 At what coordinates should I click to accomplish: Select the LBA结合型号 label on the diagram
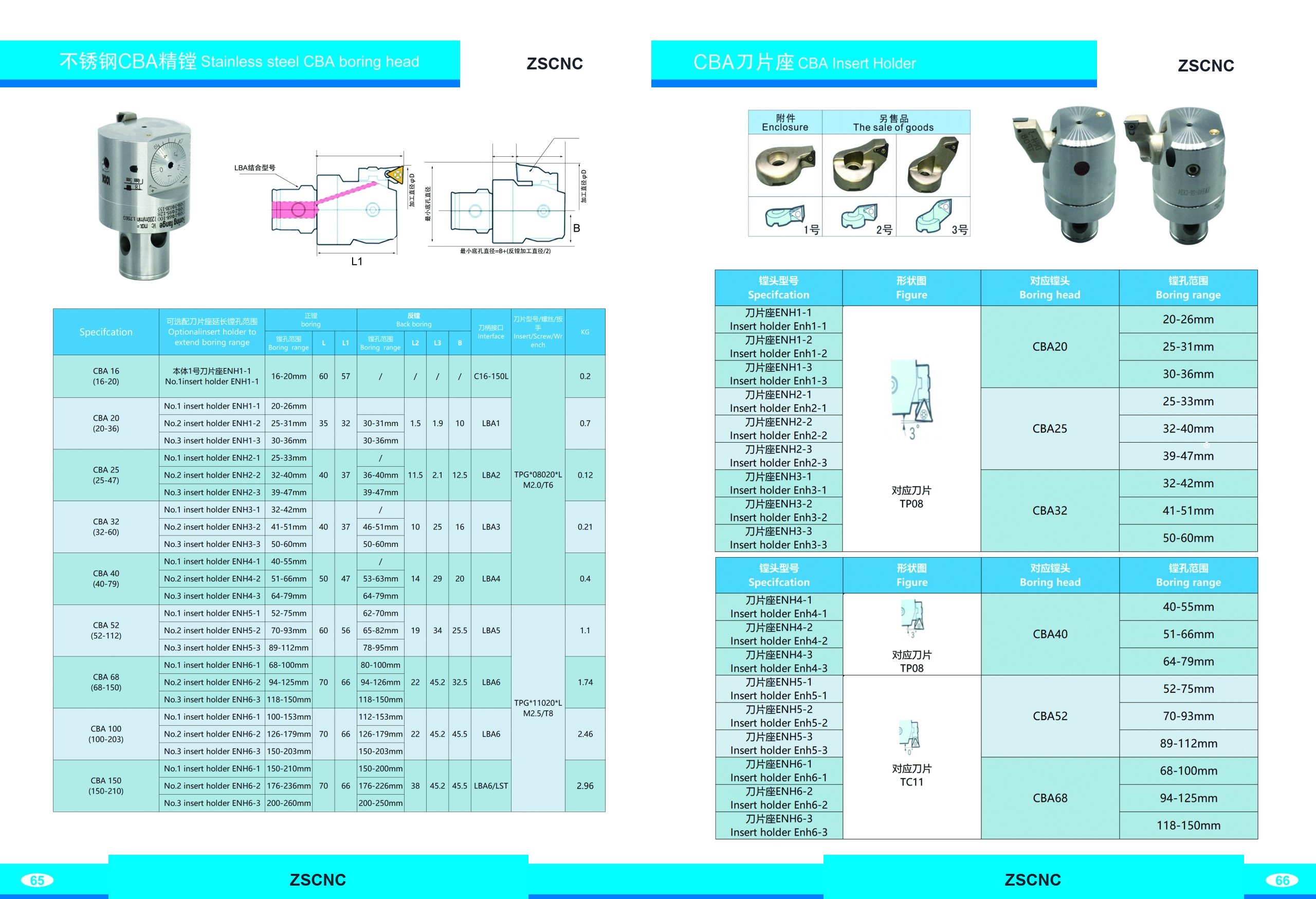pyautogui.click(x=255, y=168)
